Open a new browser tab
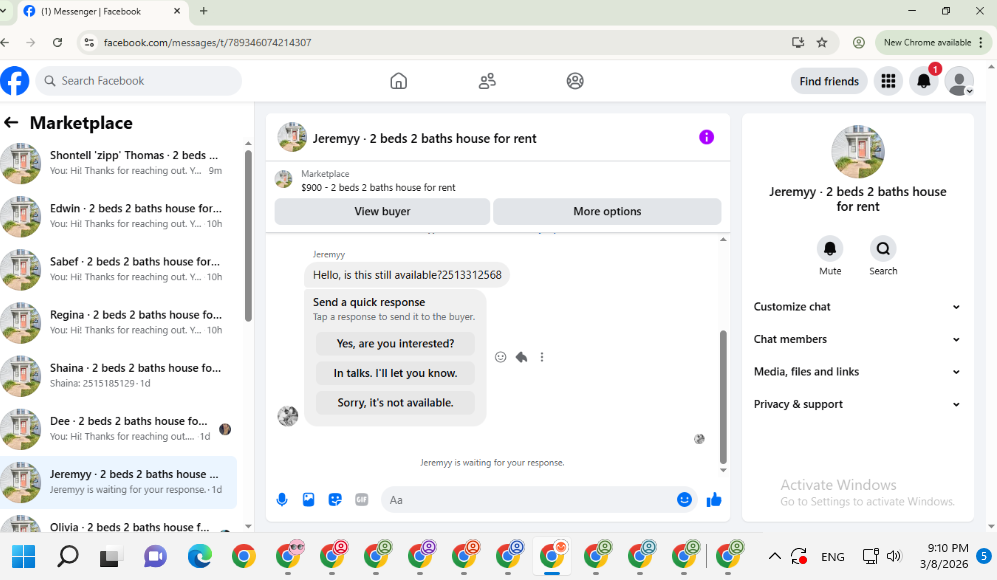 pyautogui.click(x=203, y=11)
